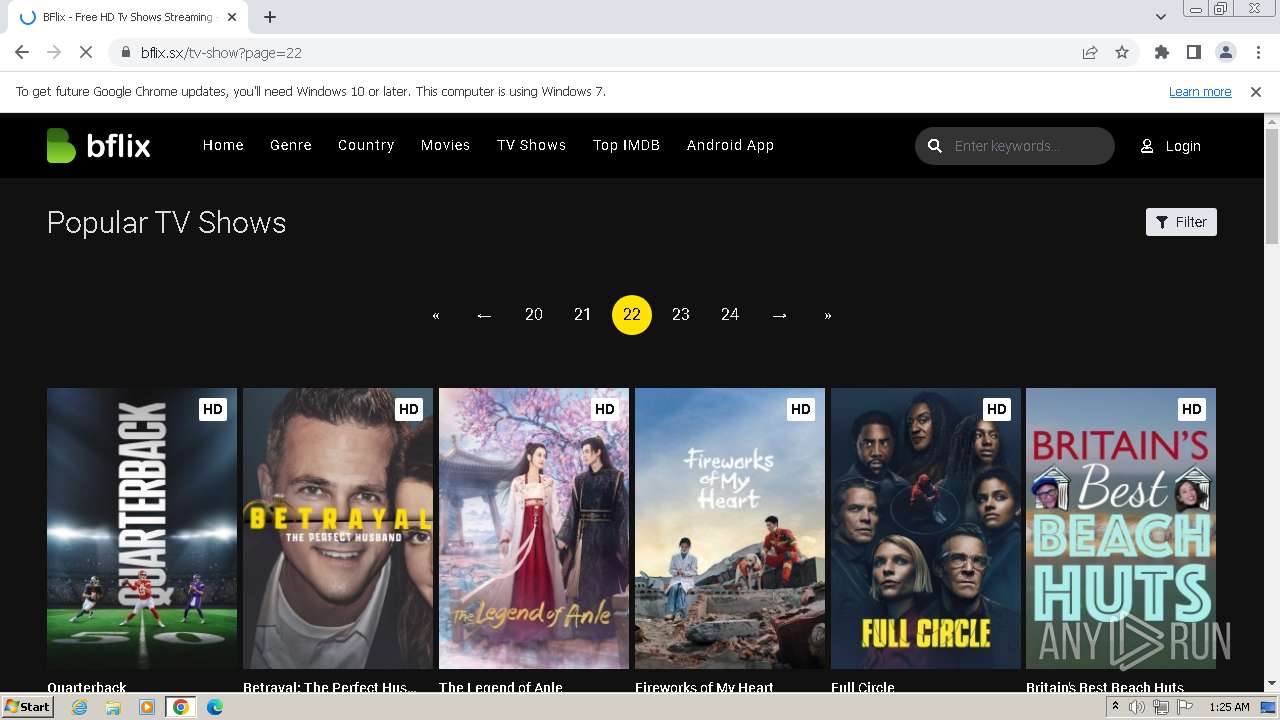The image size is (1280, 720).
Task: Open Android App link
Action: click(x=730, y=145)
